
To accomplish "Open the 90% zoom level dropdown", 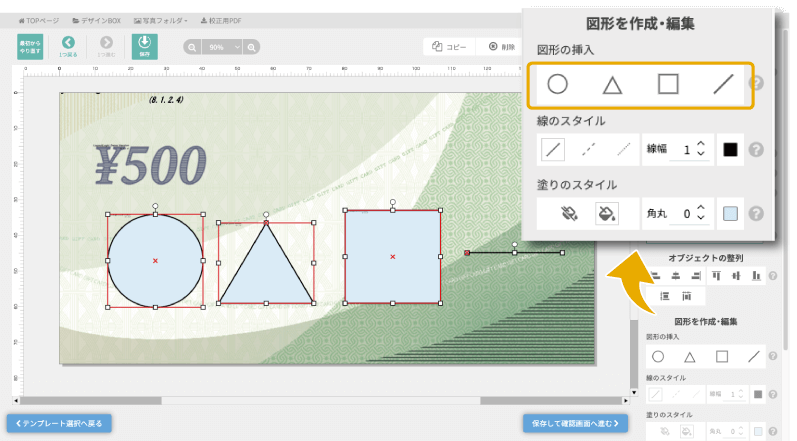I will [x=222, y=47].
